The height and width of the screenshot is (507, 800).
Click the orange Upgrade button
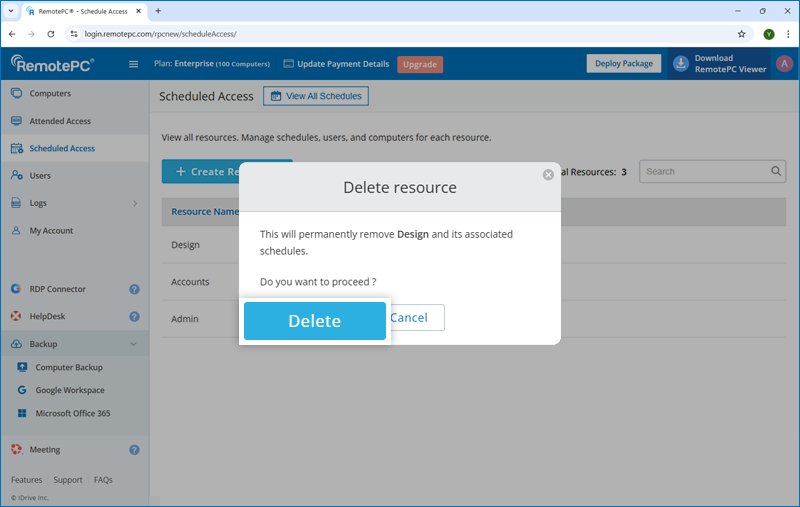(420, 64)
